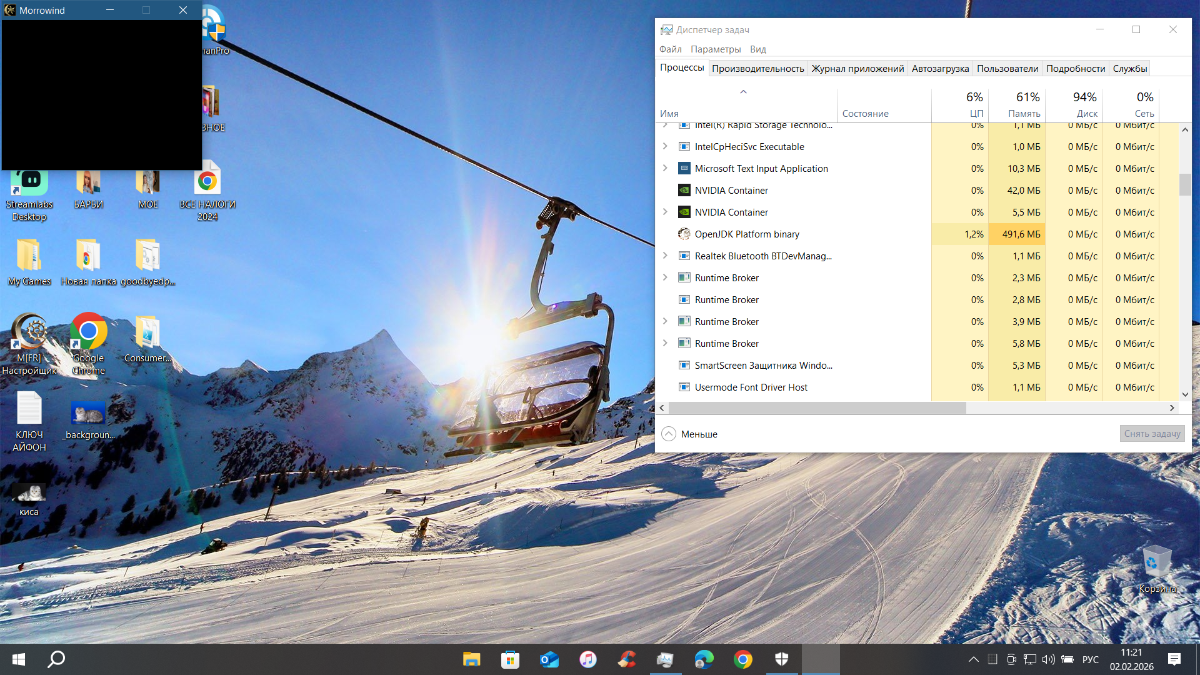
Task: Click the Снять задачу button
Action: [x=1152, y=434]
